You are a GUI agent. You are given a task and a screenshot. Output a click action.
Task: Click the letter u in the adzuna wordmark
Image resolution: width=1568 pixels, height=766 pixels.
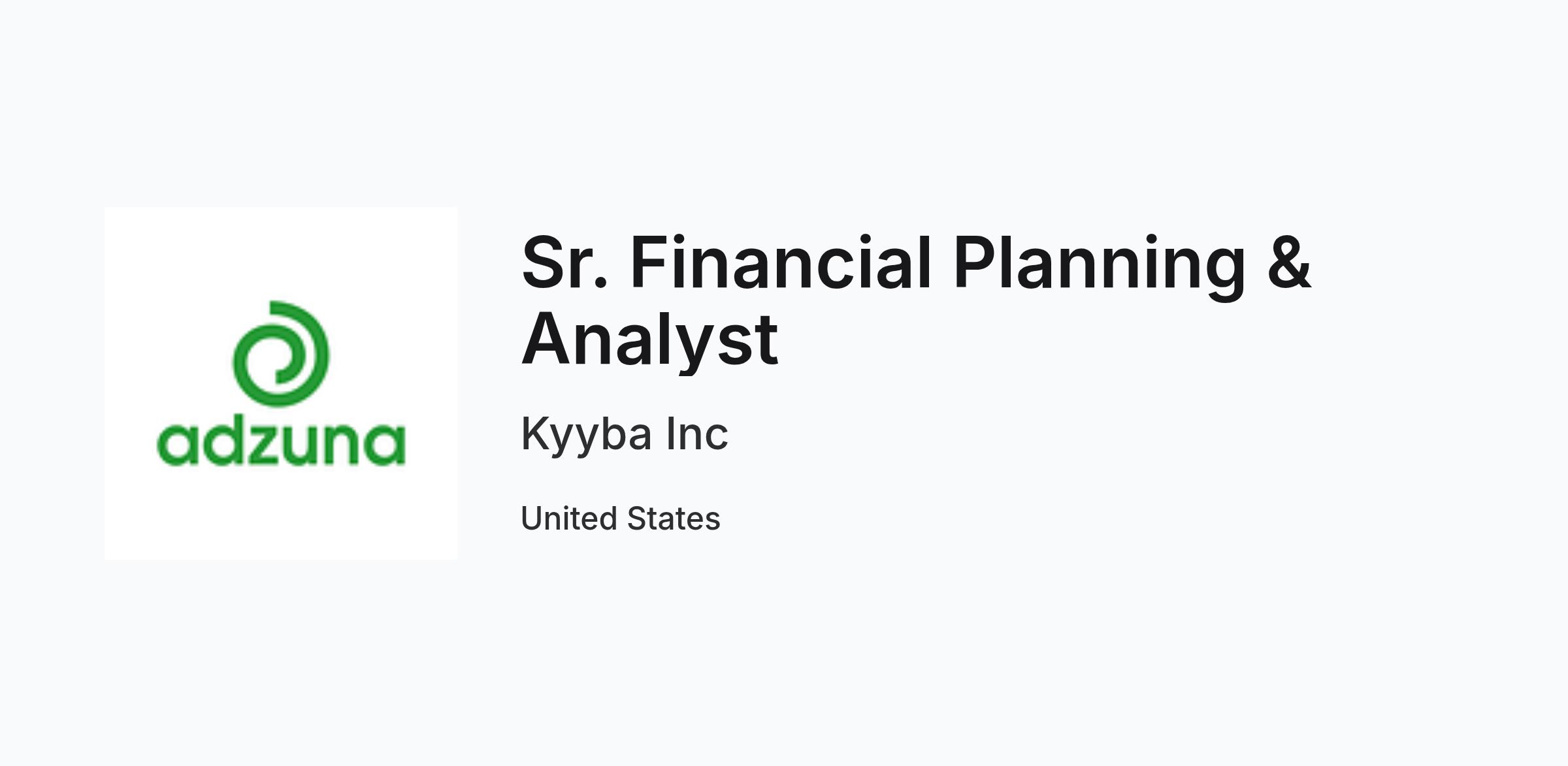pos(301,446)
